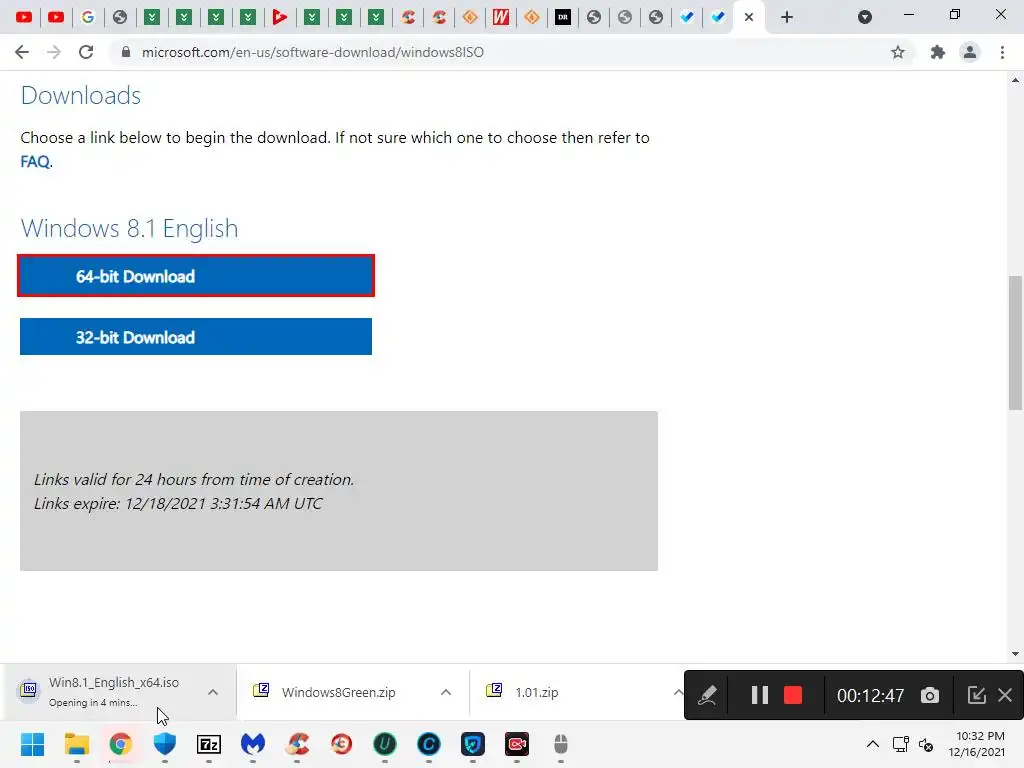
Task: Open the blue shield app on taskbar
Action: 473,744
